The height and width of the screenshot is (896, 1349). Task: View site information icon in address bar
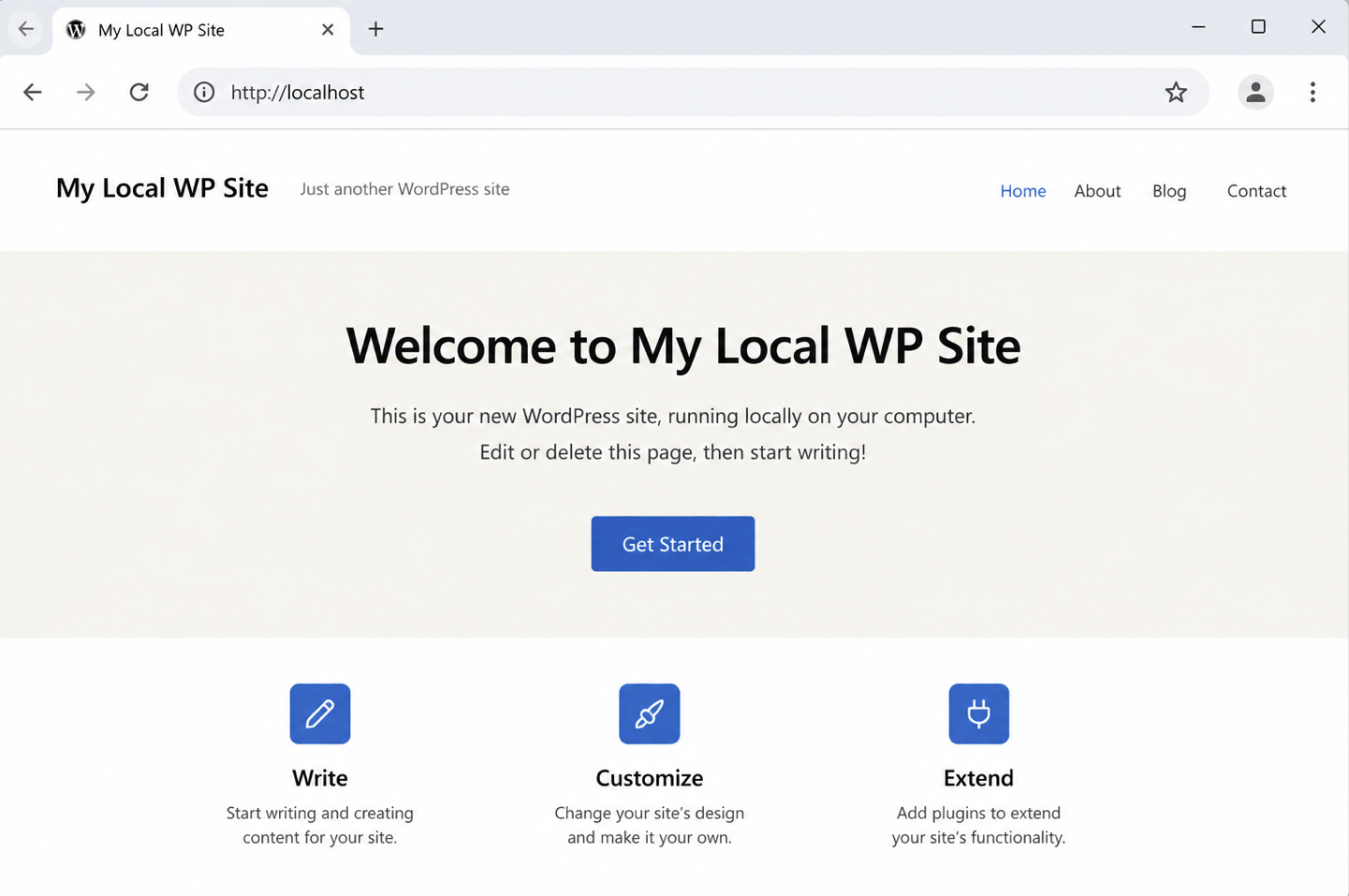pyautogui.click(x=204, y=92)
